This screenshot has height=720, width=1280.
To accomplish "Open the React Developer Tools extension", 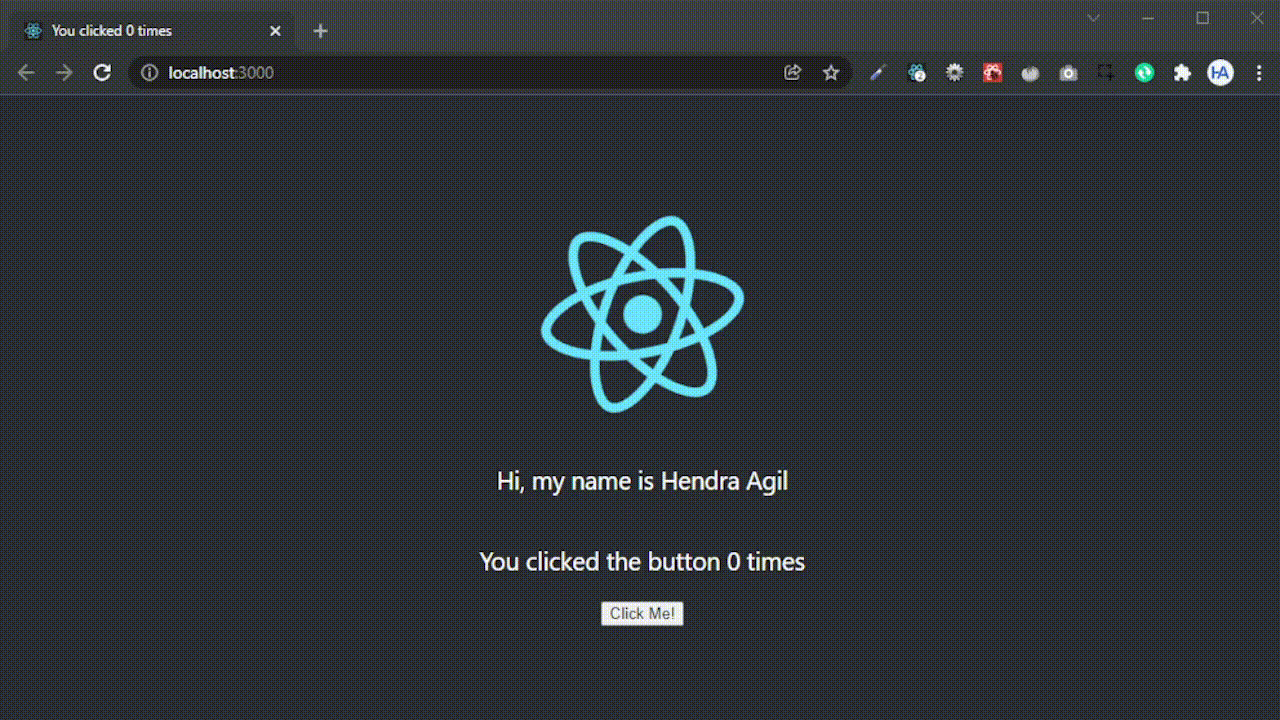I will click(916, 73).
